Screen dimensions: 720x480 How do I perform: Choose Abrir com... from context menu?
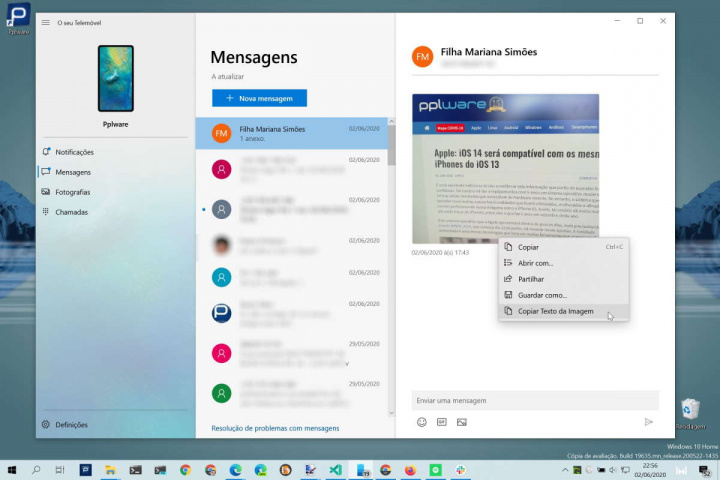535,263
